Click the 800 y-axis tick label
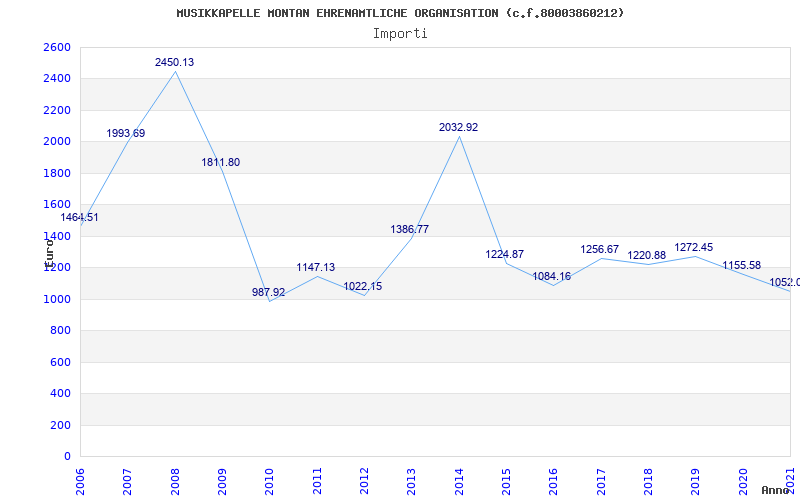Image resolution: width=800 pixels, height=500 pixels. 60,331
